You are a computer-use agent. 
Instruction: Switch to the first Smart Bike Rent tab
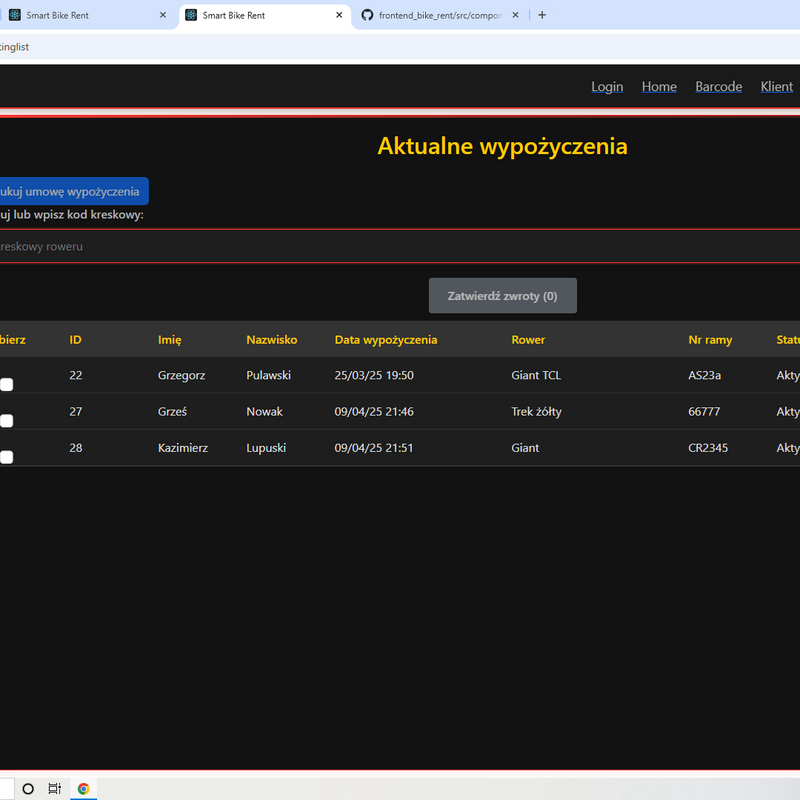click(x=80, y=16)
